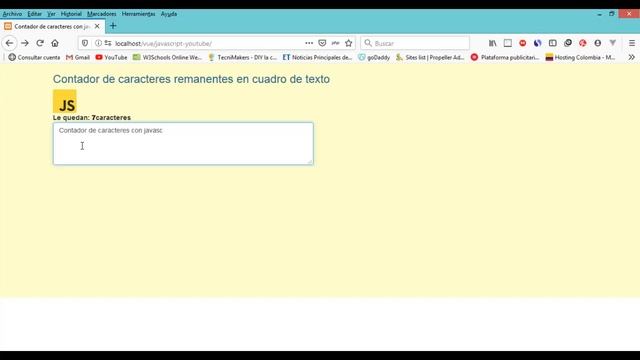Click the textarea resize handle corner
The height and width of the screenshot is (360, 640).
pyautogui.click(x=310, y=162)
